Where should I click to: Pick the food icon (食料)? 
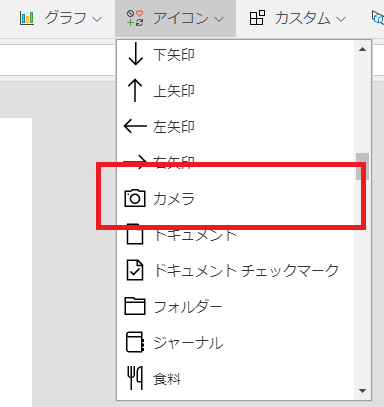(x=235, y=378)
